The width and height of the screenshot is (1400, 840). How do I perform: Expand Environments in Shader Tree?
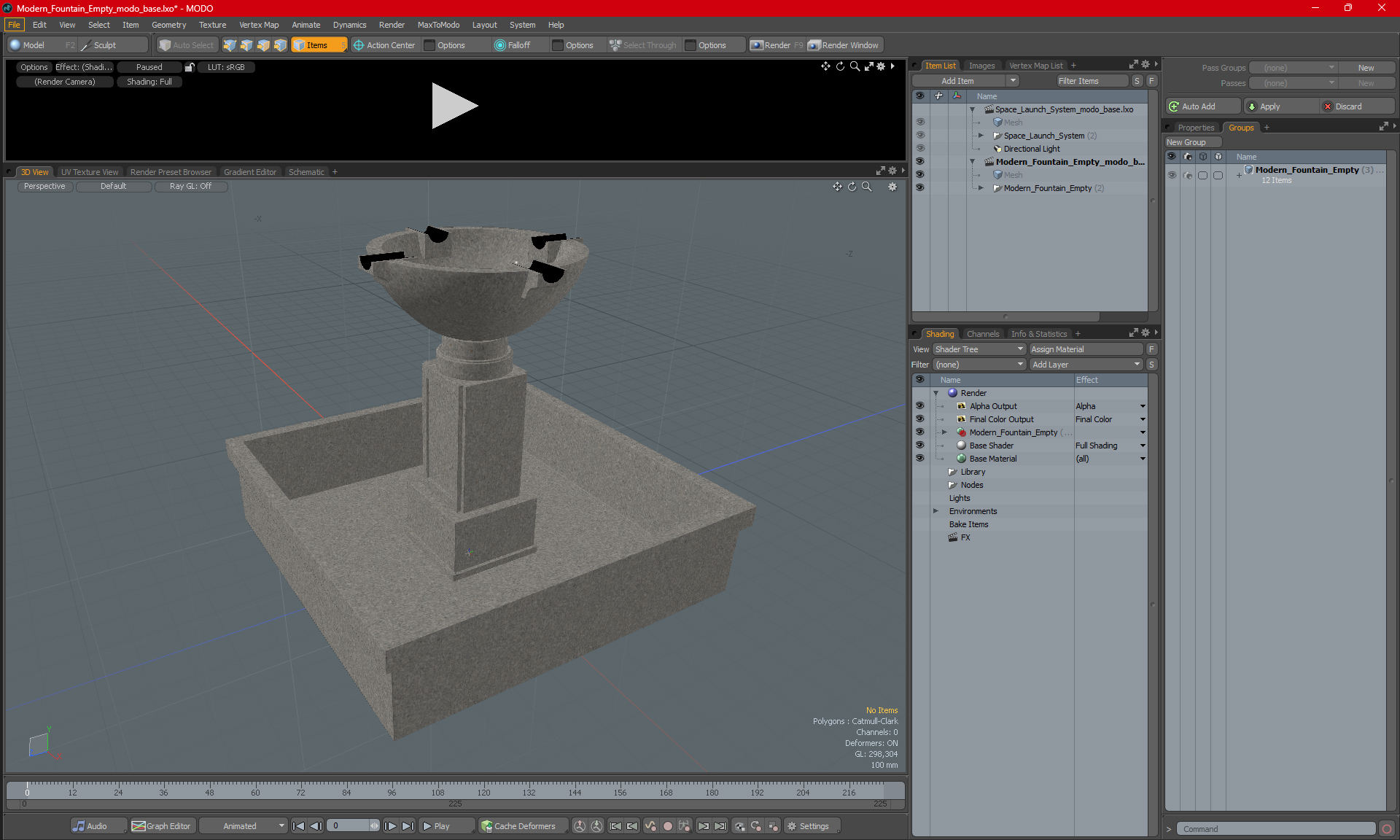tap(936, 511)
